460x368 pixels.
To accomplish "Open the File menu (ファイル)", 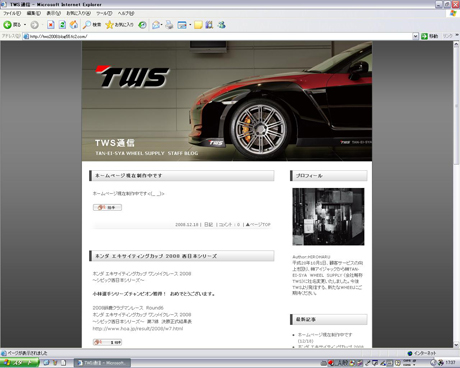I will pyautogui.click(x=12, y=13).
